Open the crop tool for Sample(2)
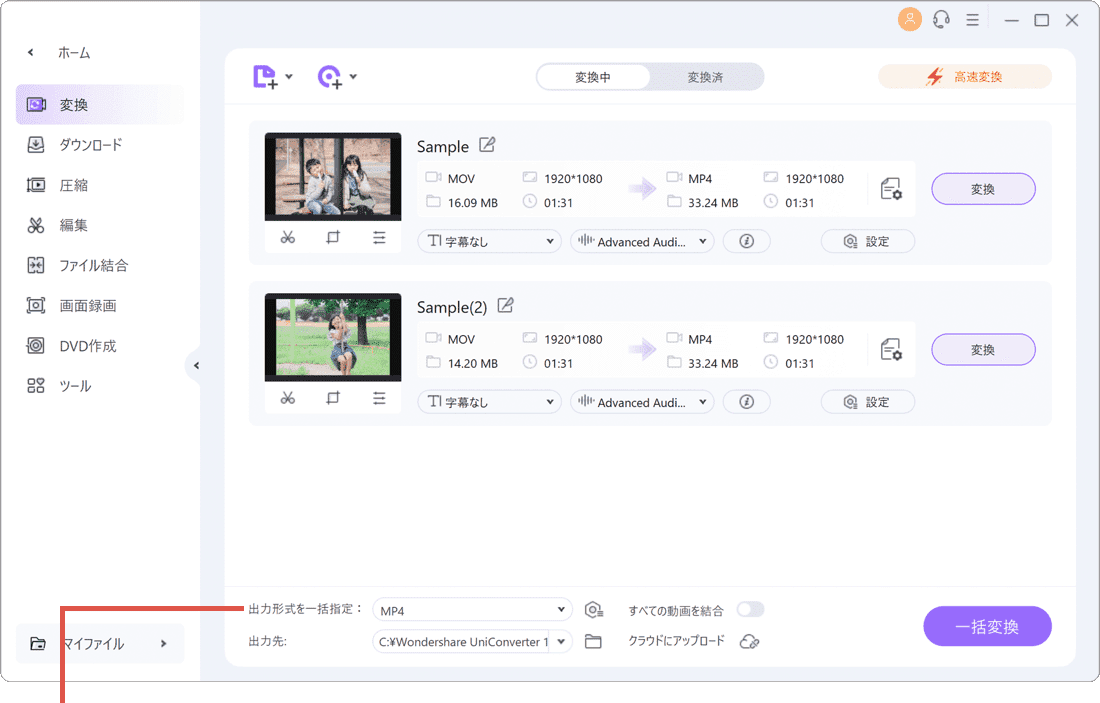This screenshot has height=703, width=1100. tap(333, 397)
